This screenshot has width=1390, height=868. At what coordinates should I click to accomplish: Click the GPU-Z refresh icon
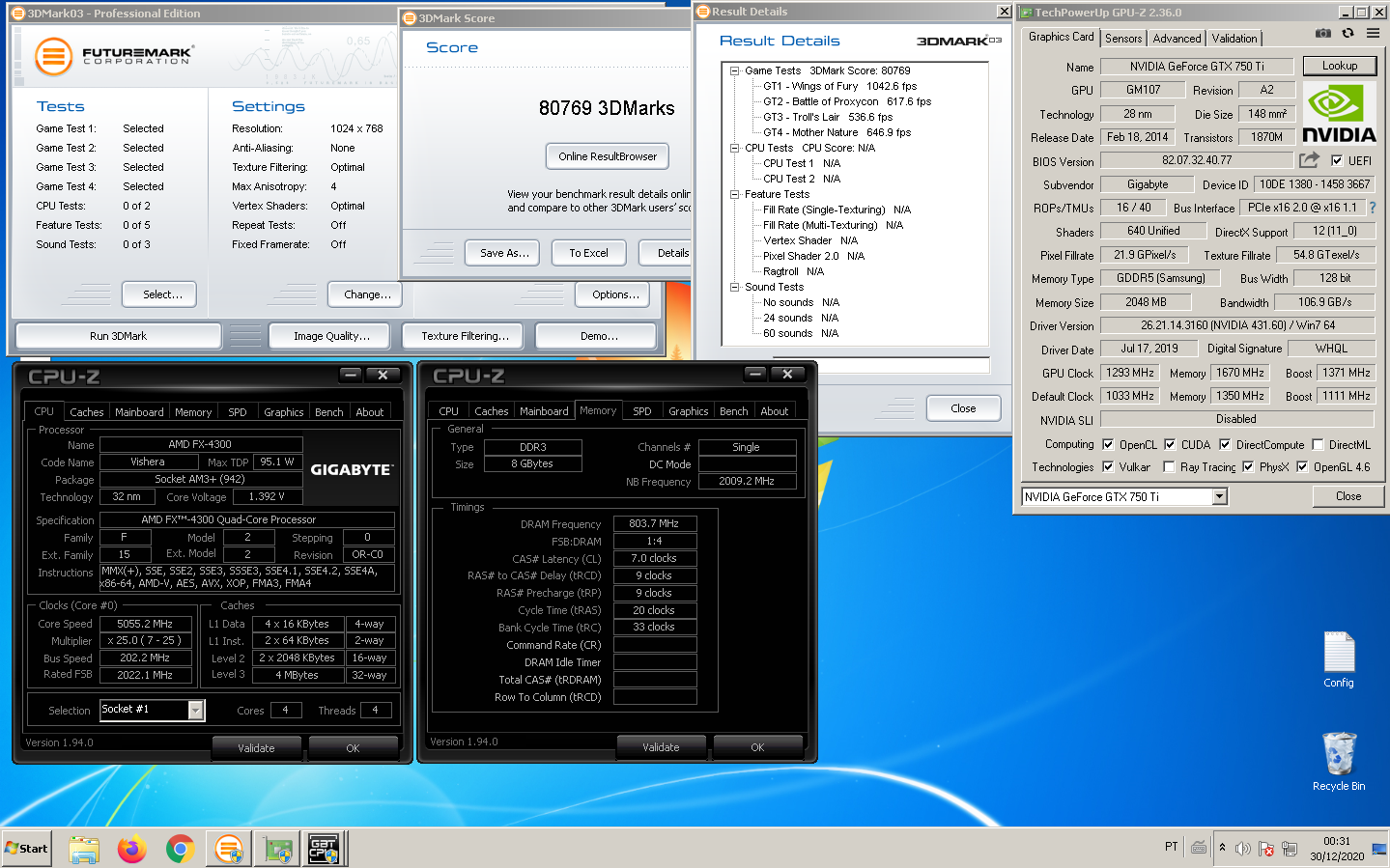[x=1347, y=34]
